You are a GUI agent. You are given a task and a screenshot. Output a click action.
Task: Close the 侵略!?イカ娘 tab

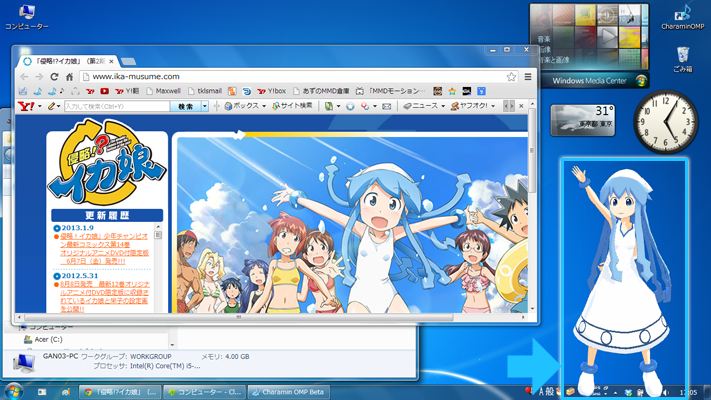(x=111, y=61)
